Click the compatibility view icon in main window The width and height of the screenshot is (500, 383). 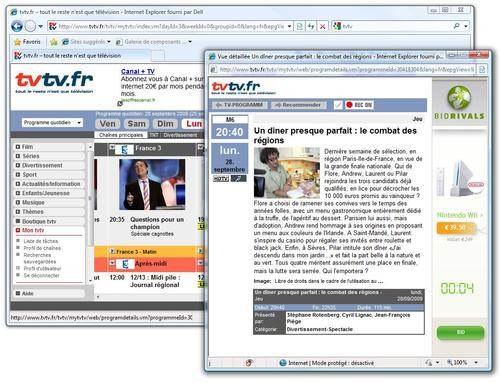click(300, 26)
